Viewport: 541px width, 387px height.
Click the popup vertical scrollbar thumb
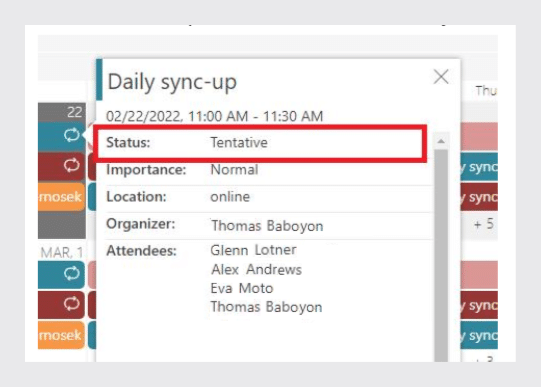(441, 255)
